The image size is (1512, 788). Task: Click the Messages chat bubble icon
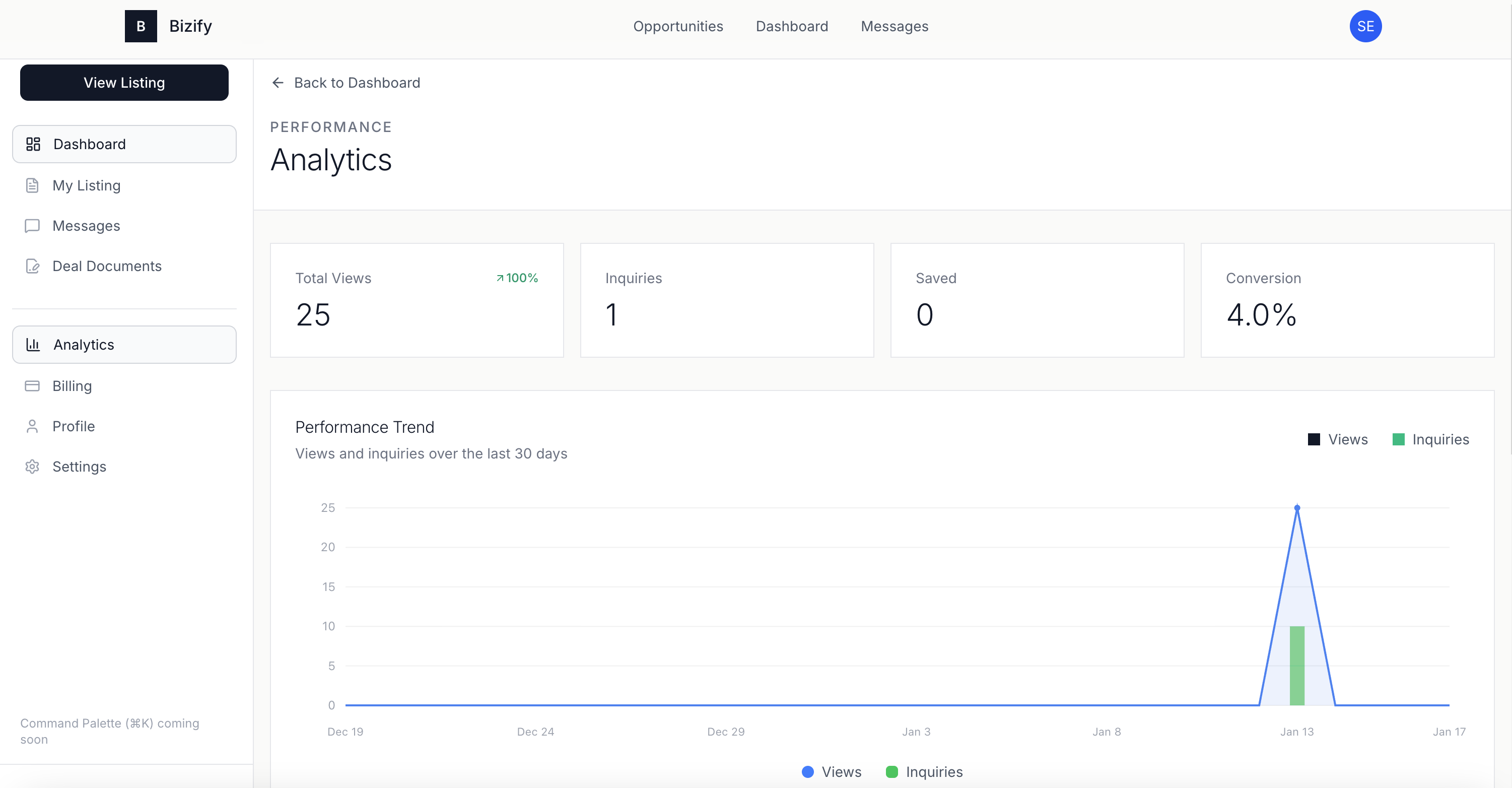[x=32, y=226]
